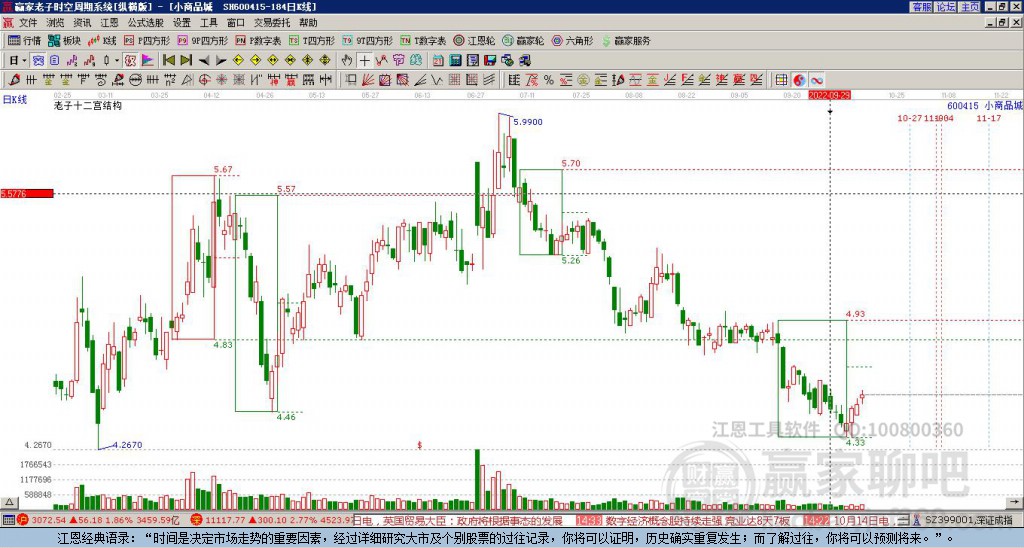Click the 日K线 label

[14, 100]
